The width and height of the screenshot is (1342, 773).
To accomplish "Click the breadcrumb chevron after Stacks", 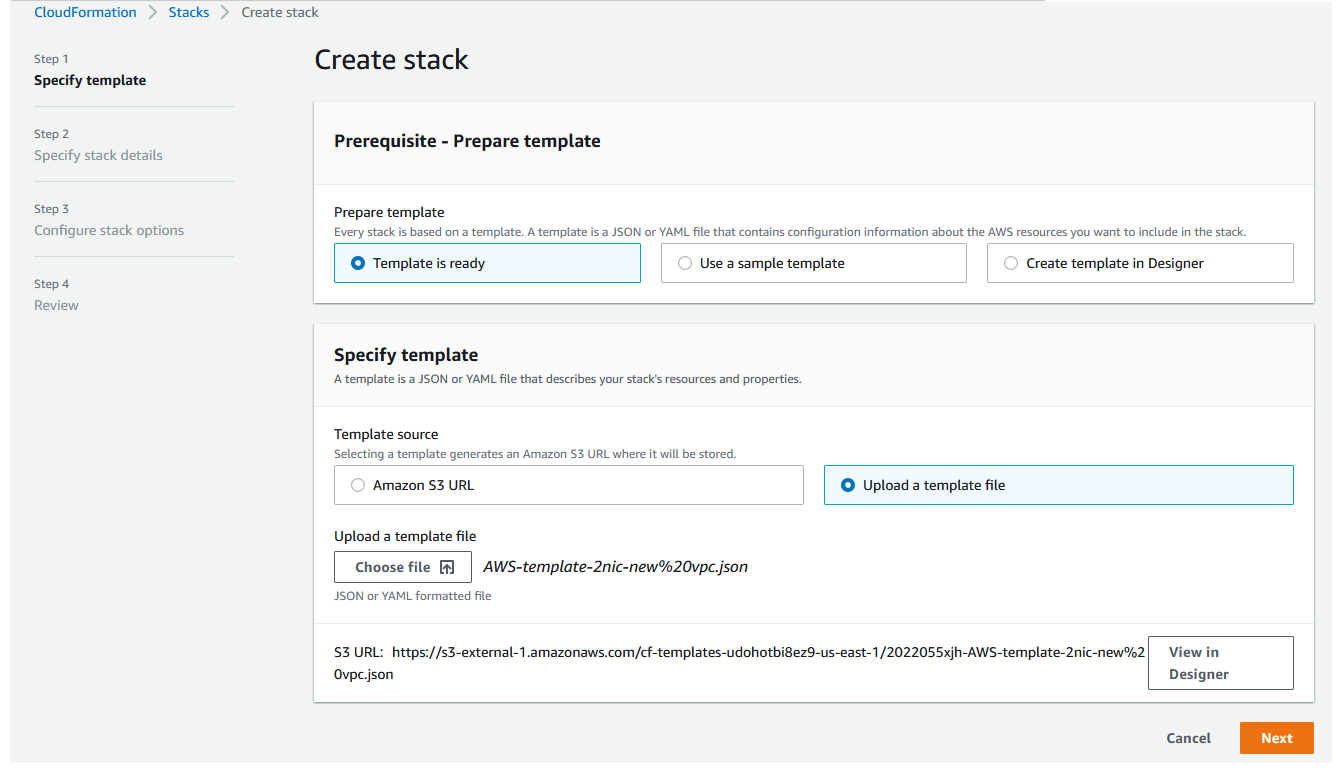I will coord(226,12).
